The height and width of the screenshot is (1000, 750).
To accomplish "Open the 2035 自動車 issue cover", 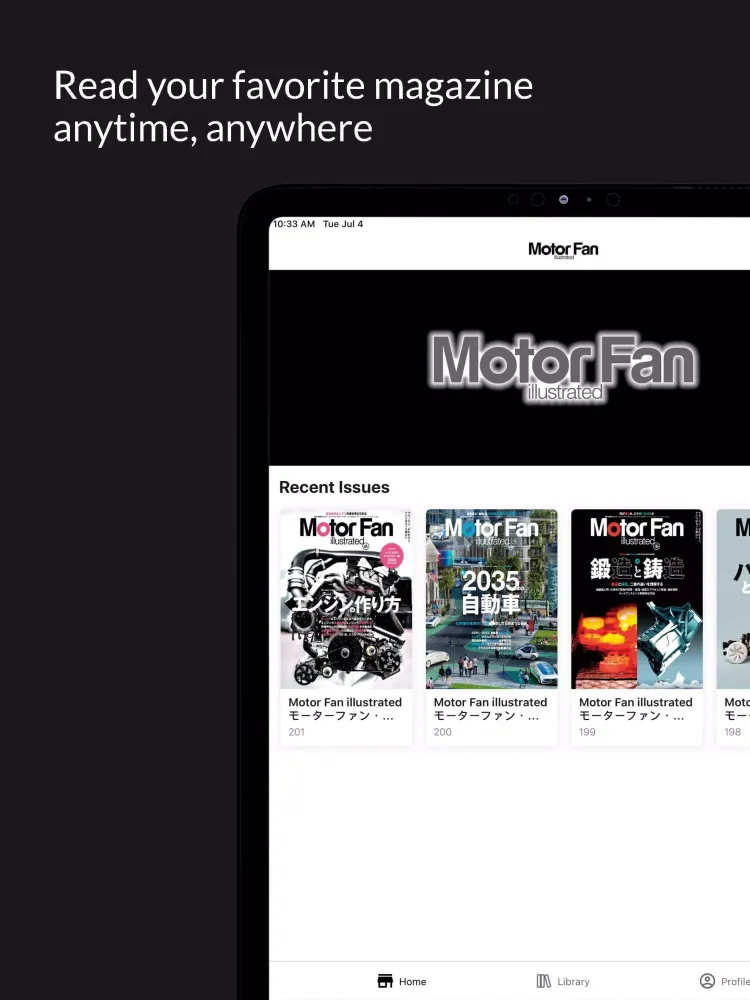I will [x=491, y=599].
